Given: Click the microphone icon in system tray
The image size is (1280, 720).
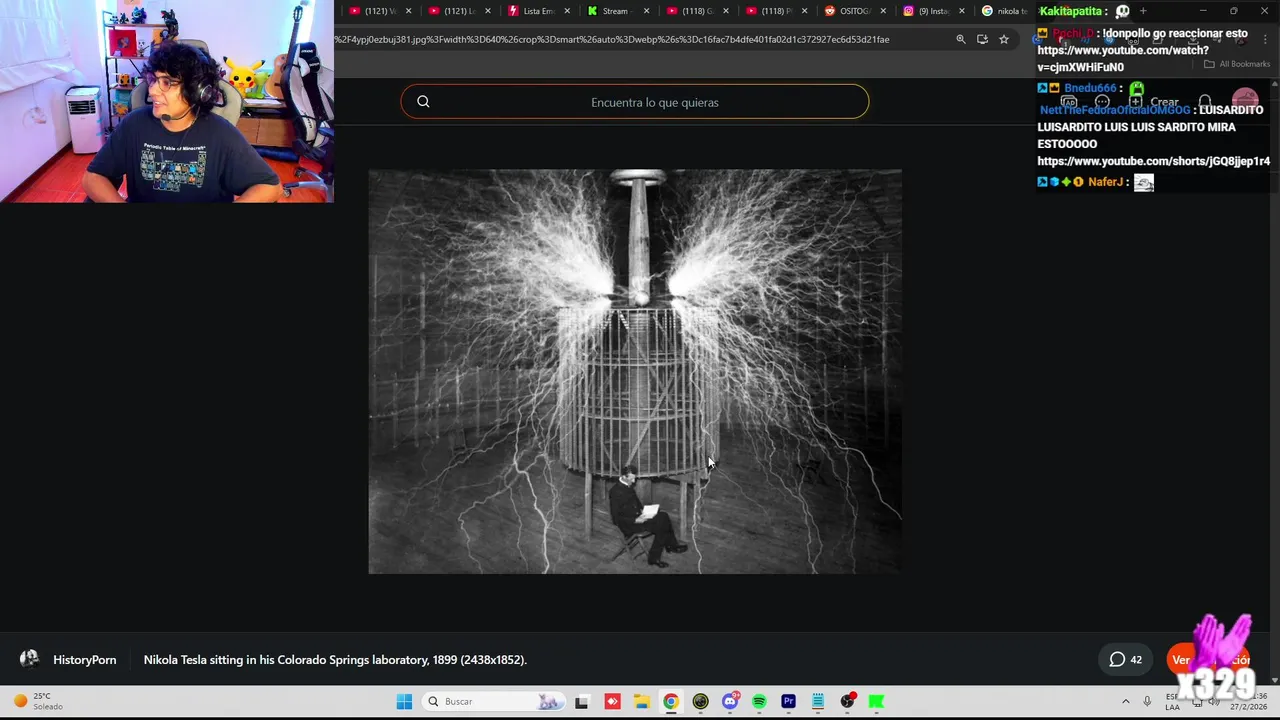Looking at the screenshot, I should pyautogui.click(x=1147, y=701).
